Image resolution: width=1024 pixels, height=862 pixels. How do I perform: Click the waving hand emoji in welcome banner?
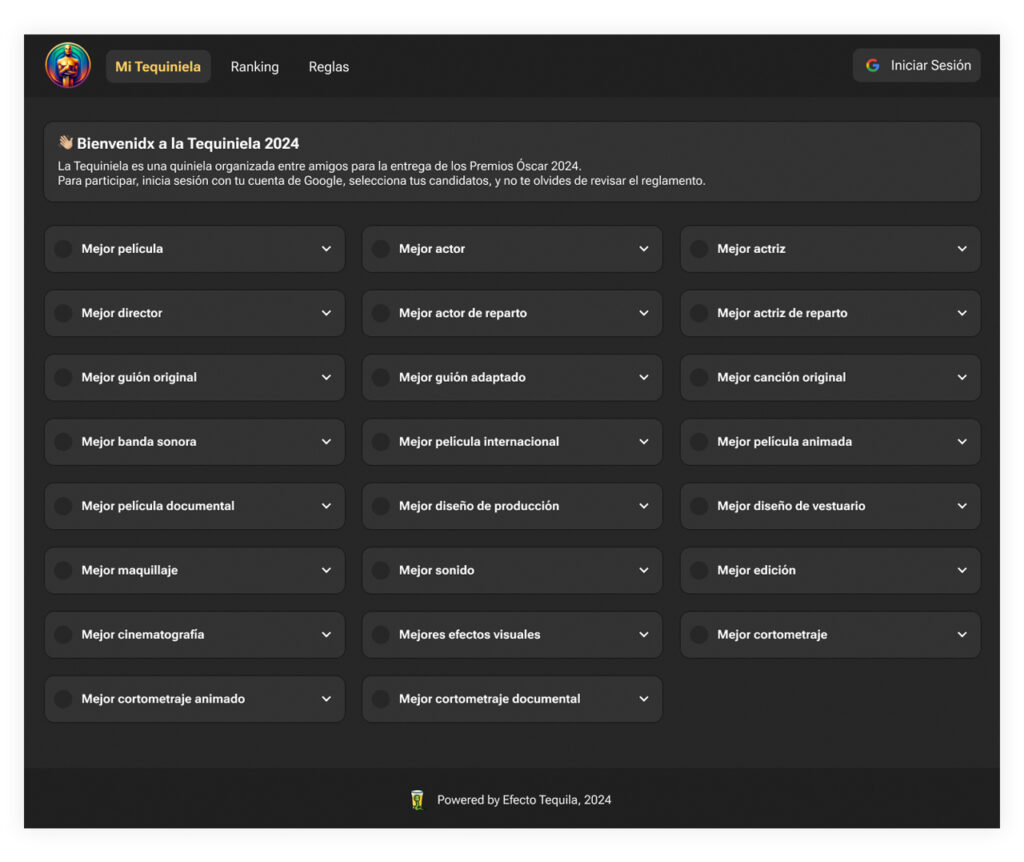(x=65, y=143)
